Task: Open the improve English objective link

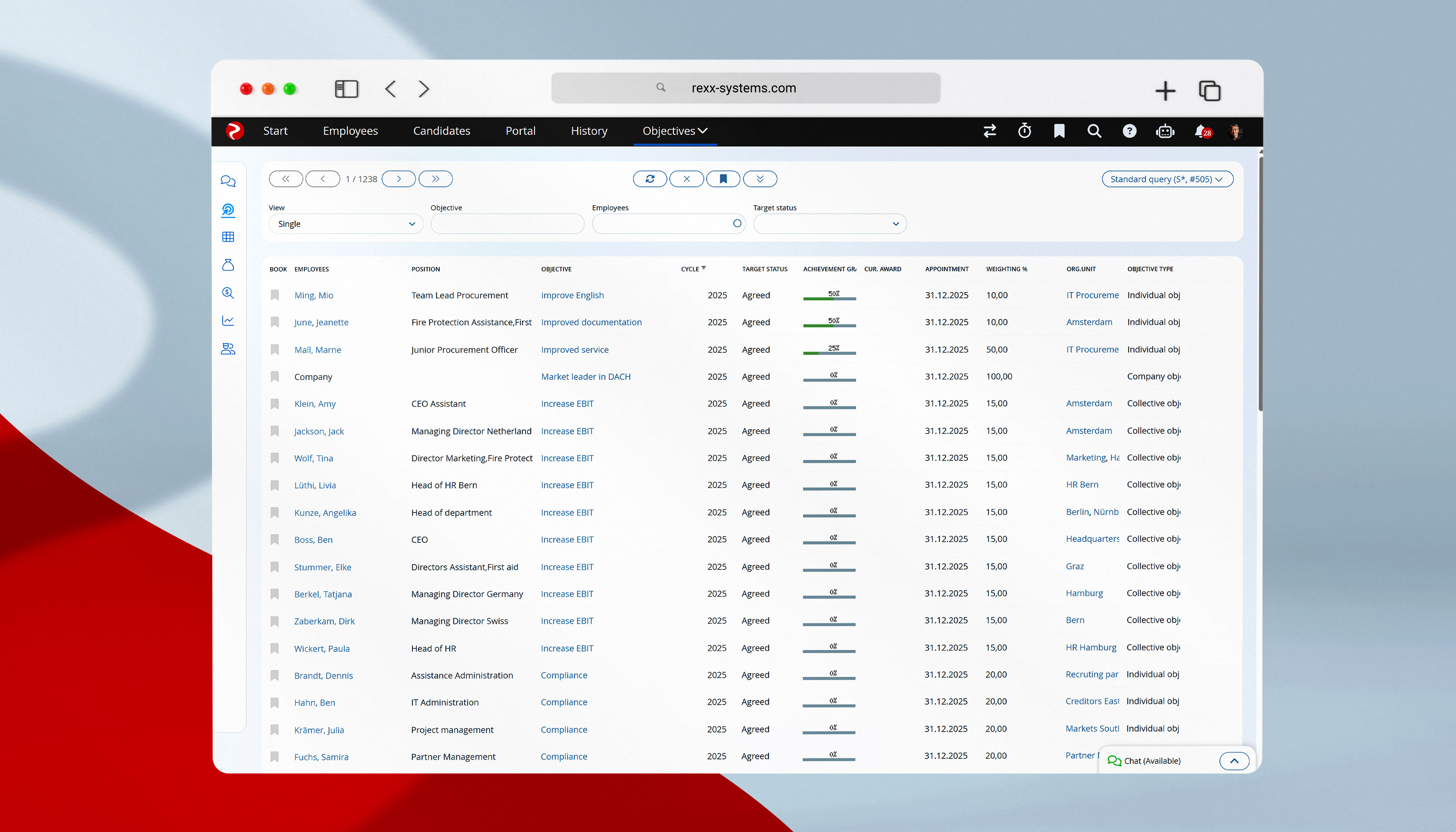Action: coord(572,295)
